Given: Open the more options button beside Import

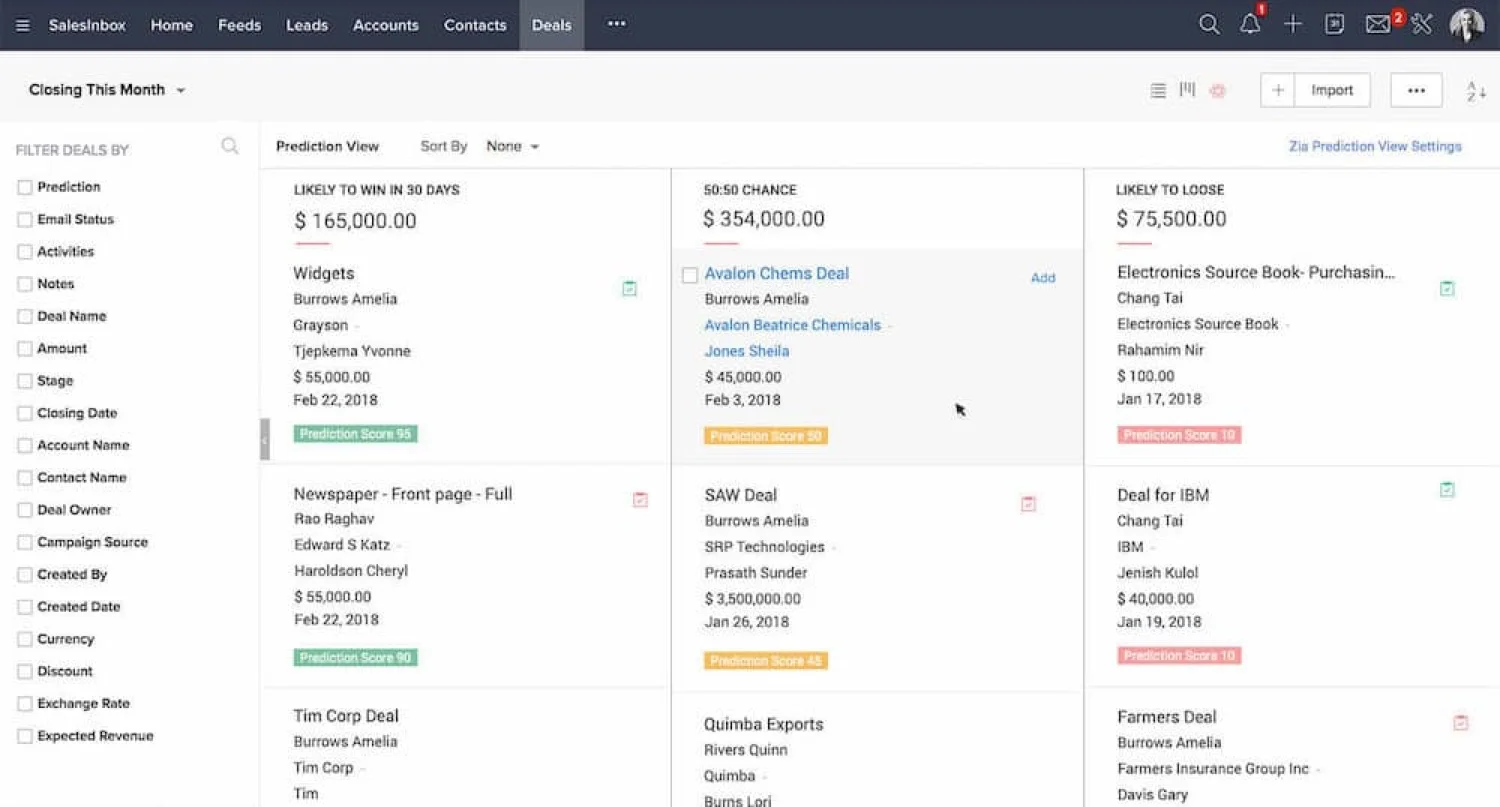Looking at the screenshot, I should coord(1416,90).
